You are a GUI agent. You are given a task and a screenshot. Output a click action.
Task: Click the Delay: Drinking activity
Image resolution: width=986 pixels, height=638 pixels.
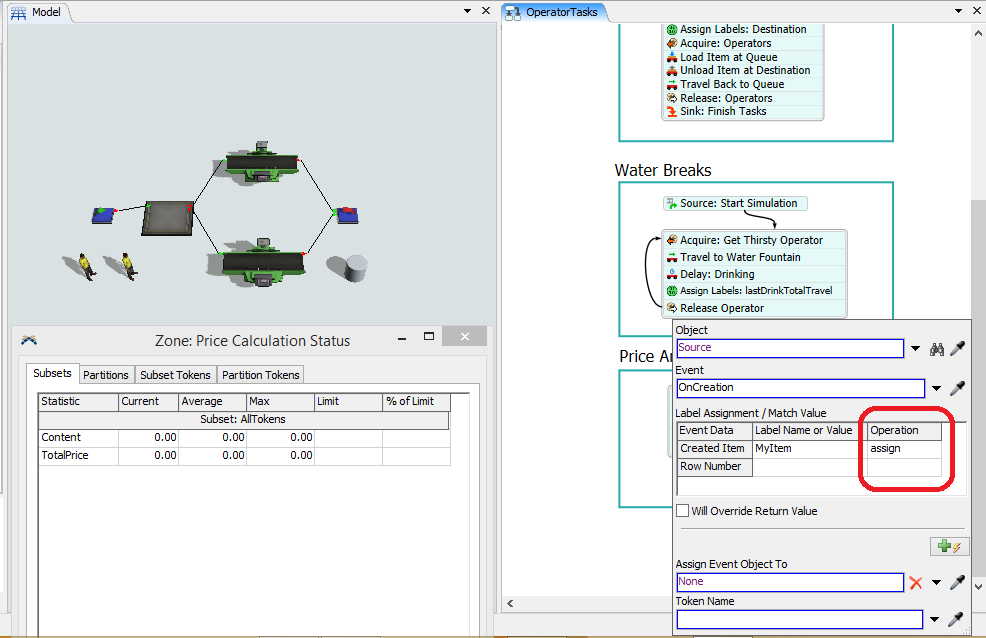pyautogui.click(x=717, y=274)
